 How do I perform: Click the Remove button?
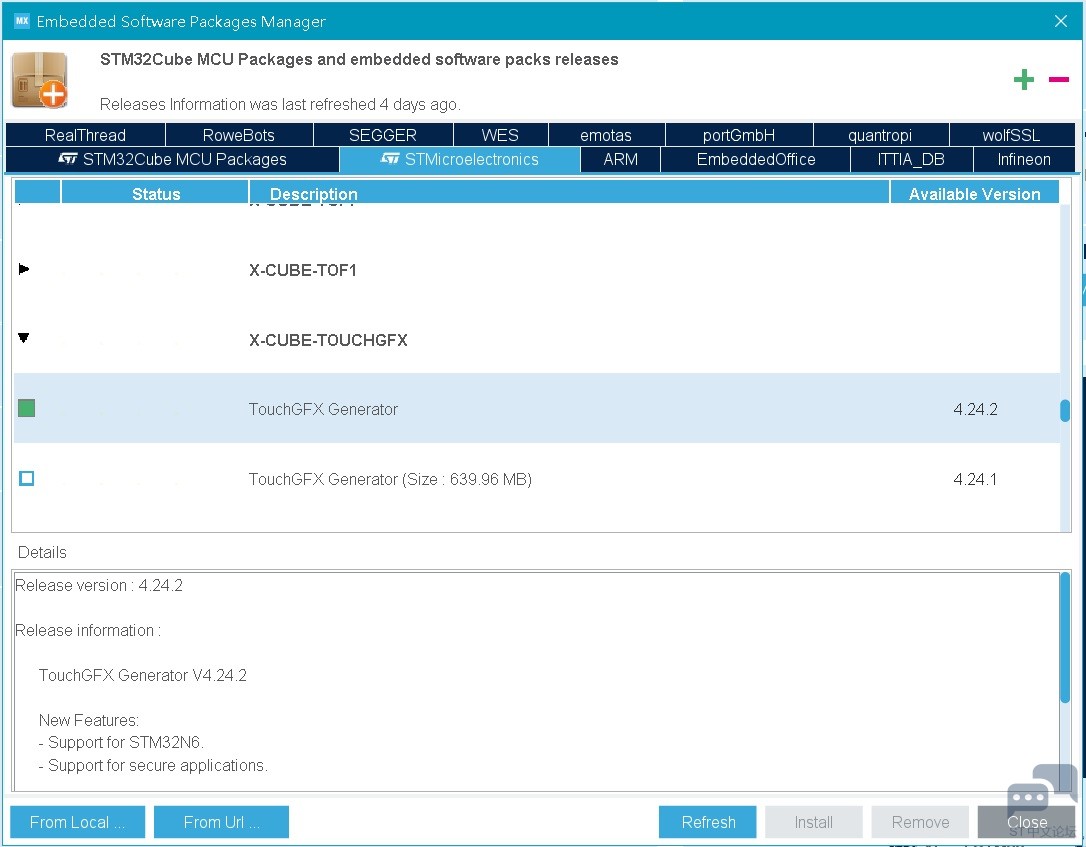pyautogui.click(x=920, y=822)
